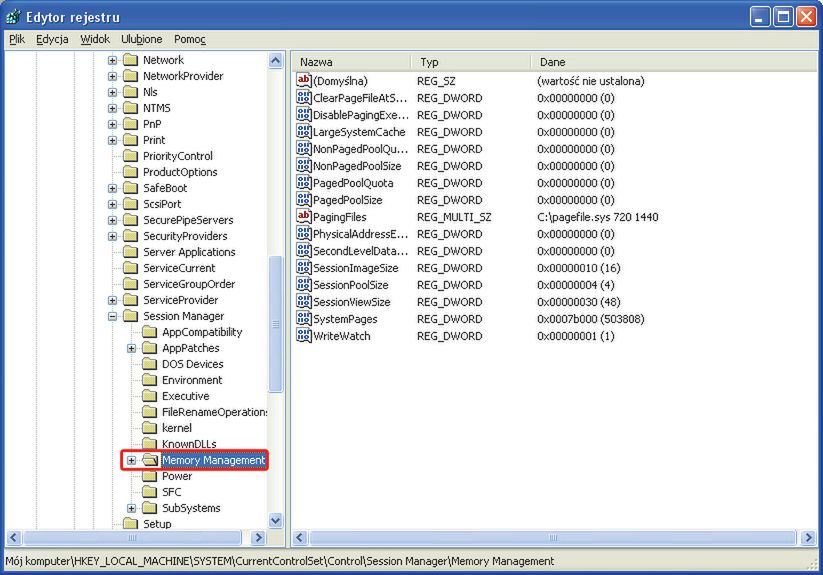Sort values by Dane column header
Viewport: 823px width, 575px height.
674,62
